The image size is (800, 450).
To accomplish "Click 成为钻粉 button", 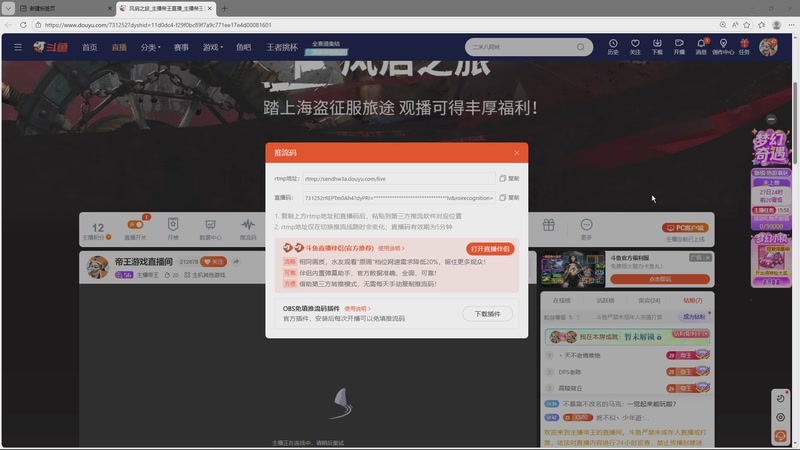I will click(x=693, y=317).
